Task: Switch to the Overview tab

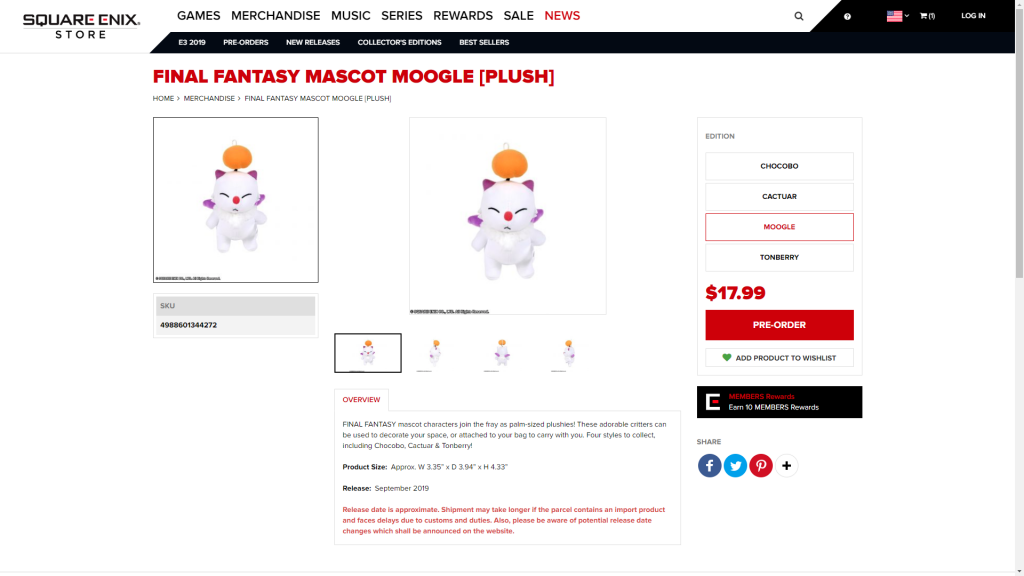Action: tap(361, 400)
